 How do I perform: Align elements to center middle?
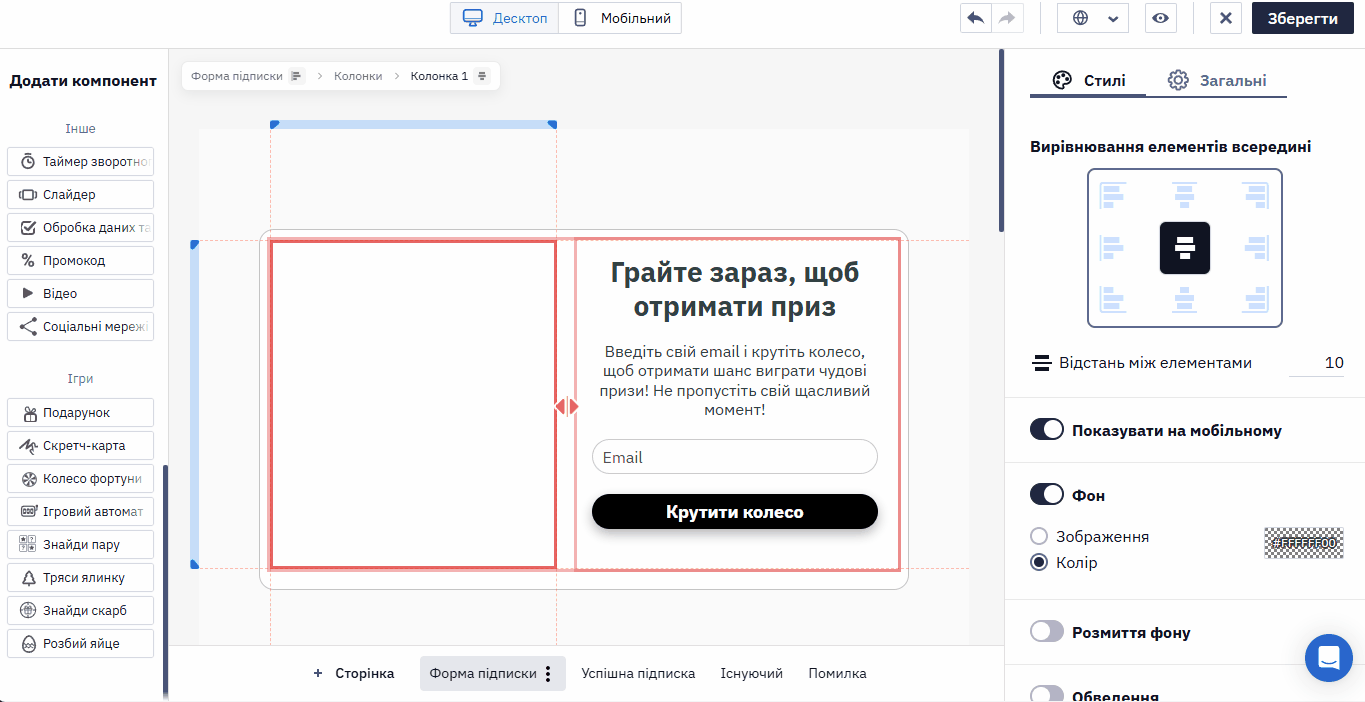pos(1185,247)
